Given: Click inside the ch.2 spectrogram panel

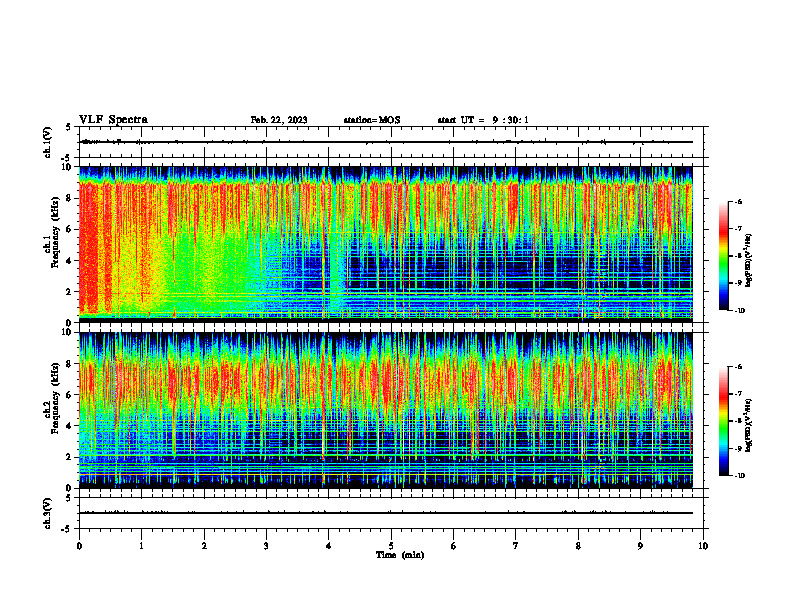Looking at the screenshot, I should tap(386, 410).
